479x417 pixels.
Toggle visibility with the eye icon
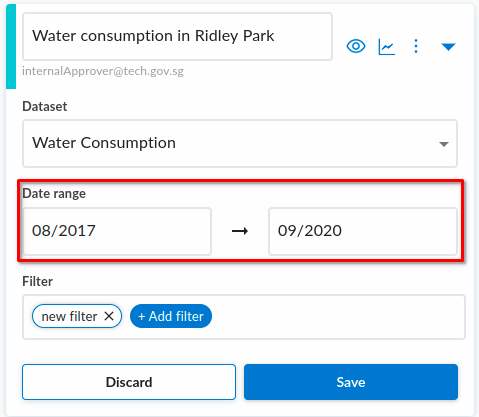356,46
